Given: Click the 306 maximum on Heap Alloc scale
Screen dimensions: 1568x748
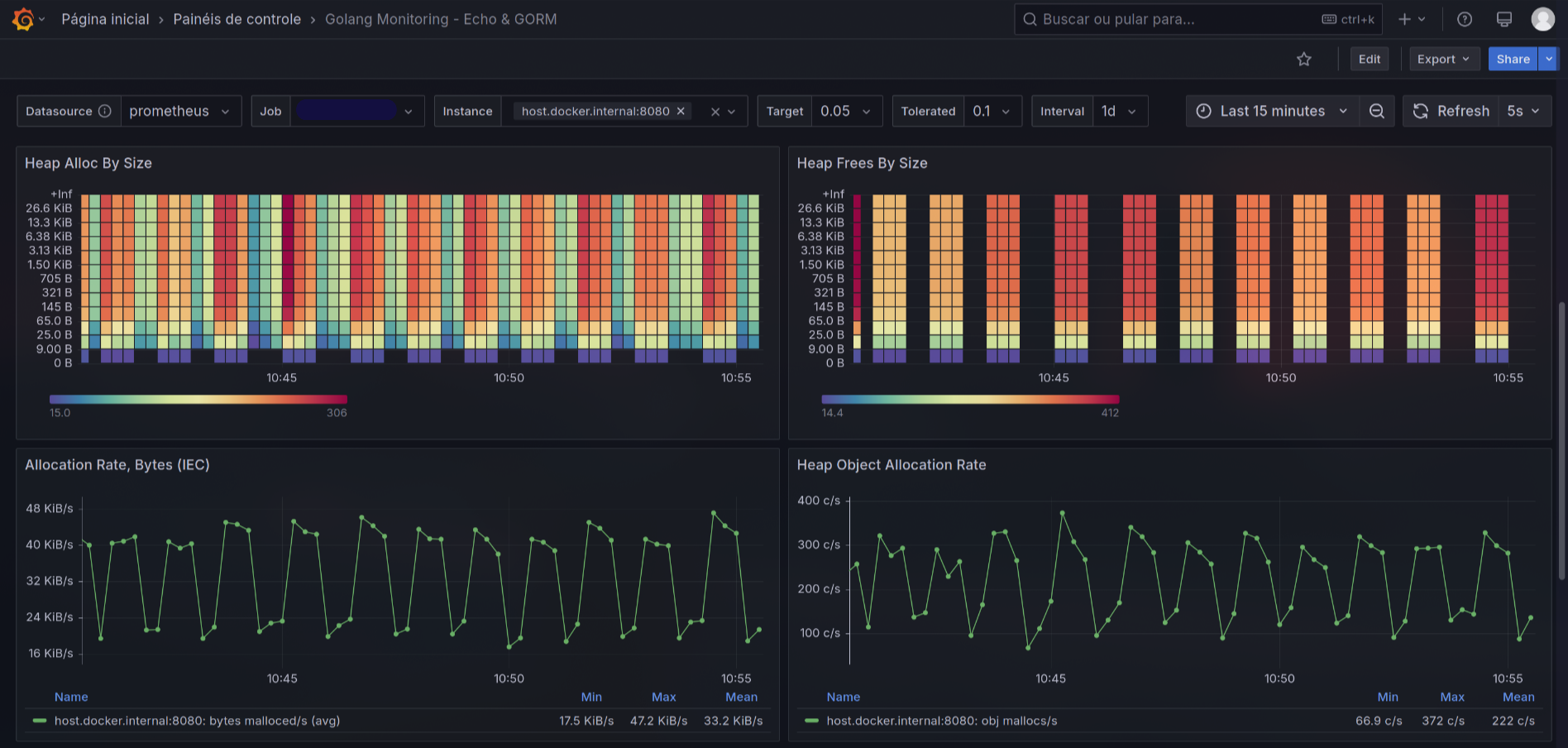Looking at the screenshot, I should coord(337,413).
